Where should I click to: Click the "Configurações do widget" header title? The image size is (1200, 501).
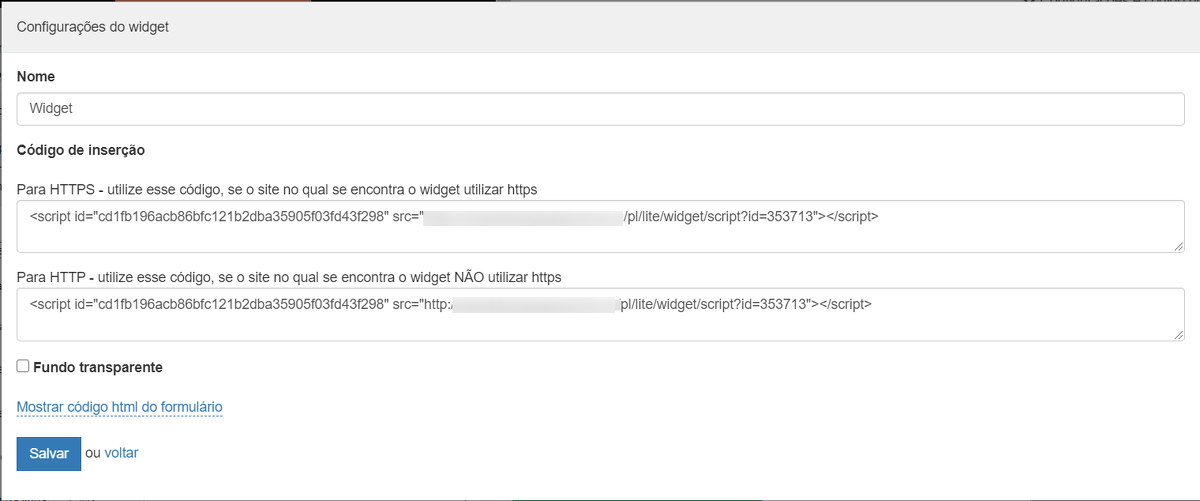(93, 27)
